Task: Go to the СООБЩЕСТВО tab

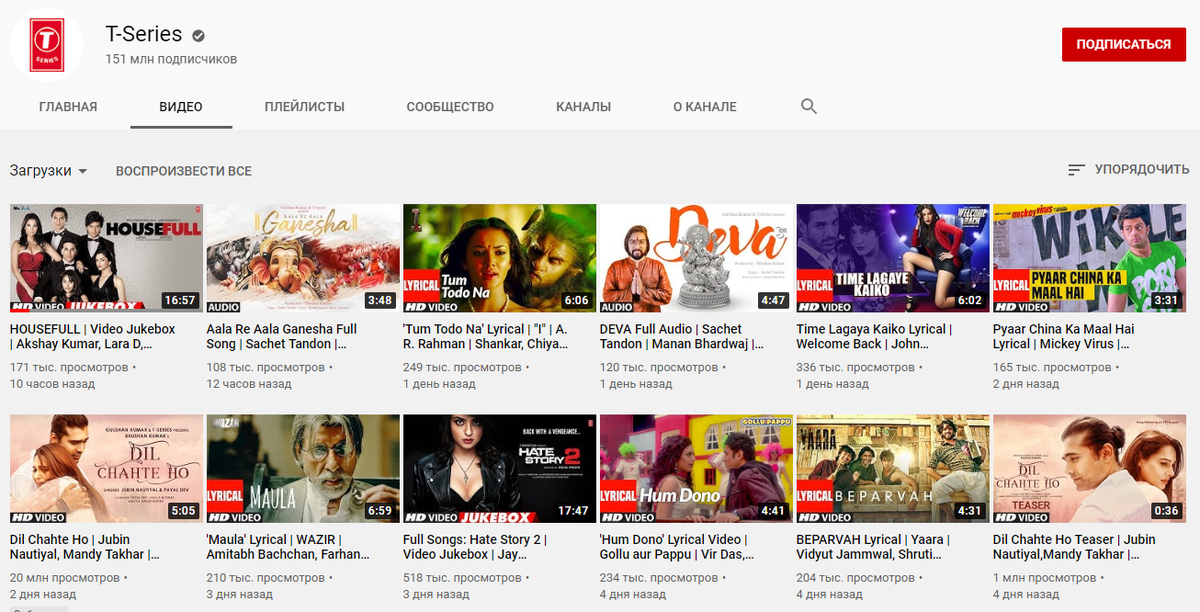Action: 450,107
